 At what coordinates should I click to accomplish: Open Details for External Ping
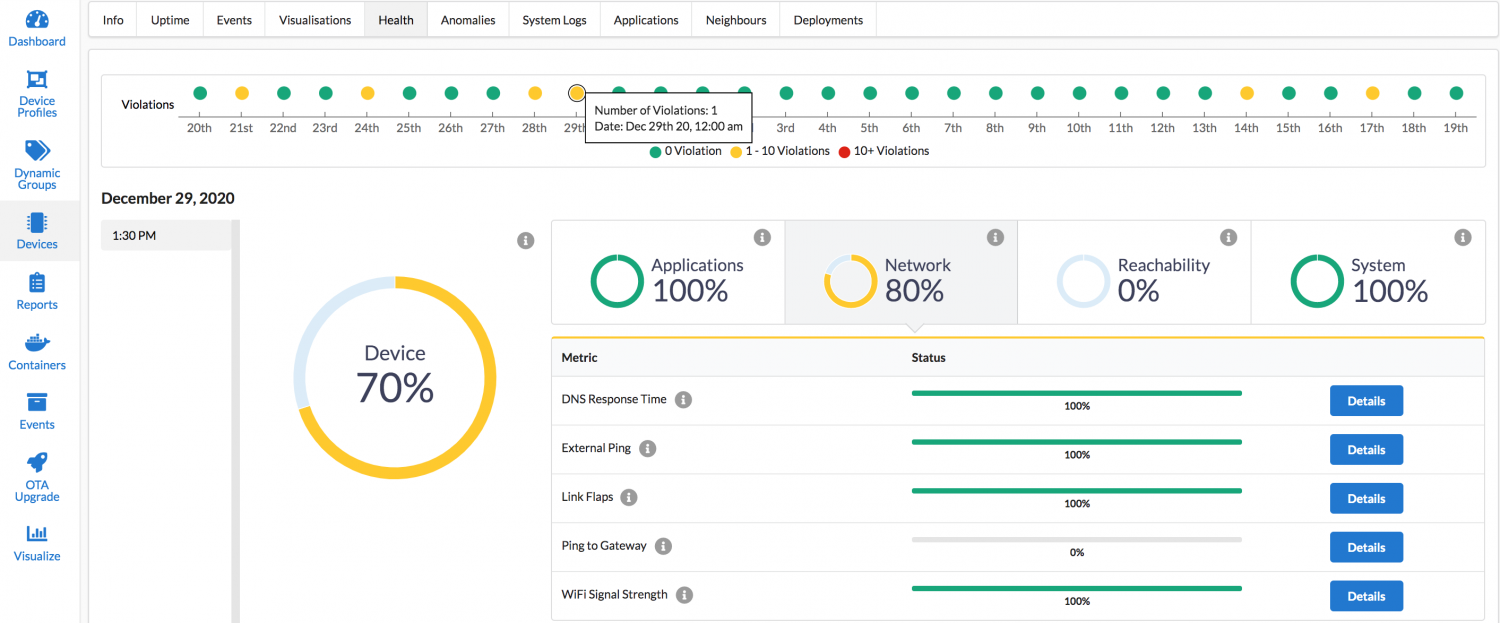pos(1366,450)
